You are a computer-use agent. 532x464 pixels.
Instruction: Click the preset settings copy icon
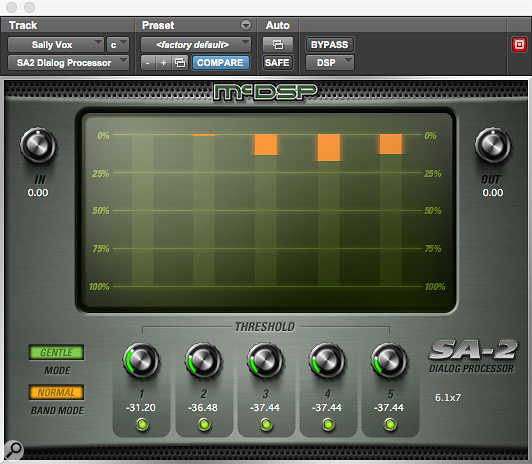click(180, 63)
